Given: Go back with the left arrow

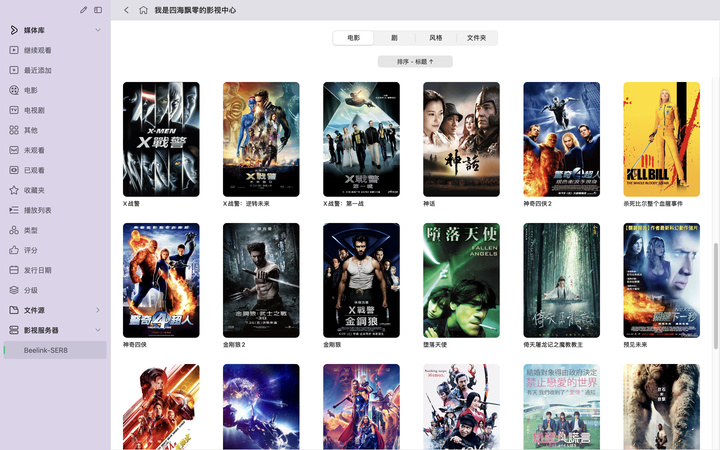Looking at the screenshot, I should pyautogui.click(x=126, y=10).
